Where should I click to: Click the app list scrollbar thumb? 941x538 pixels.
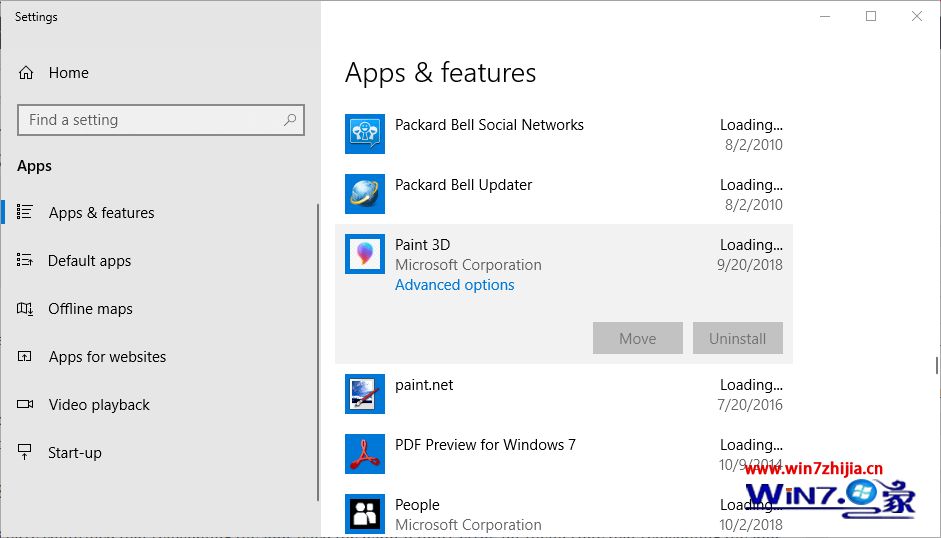[936, 365]
